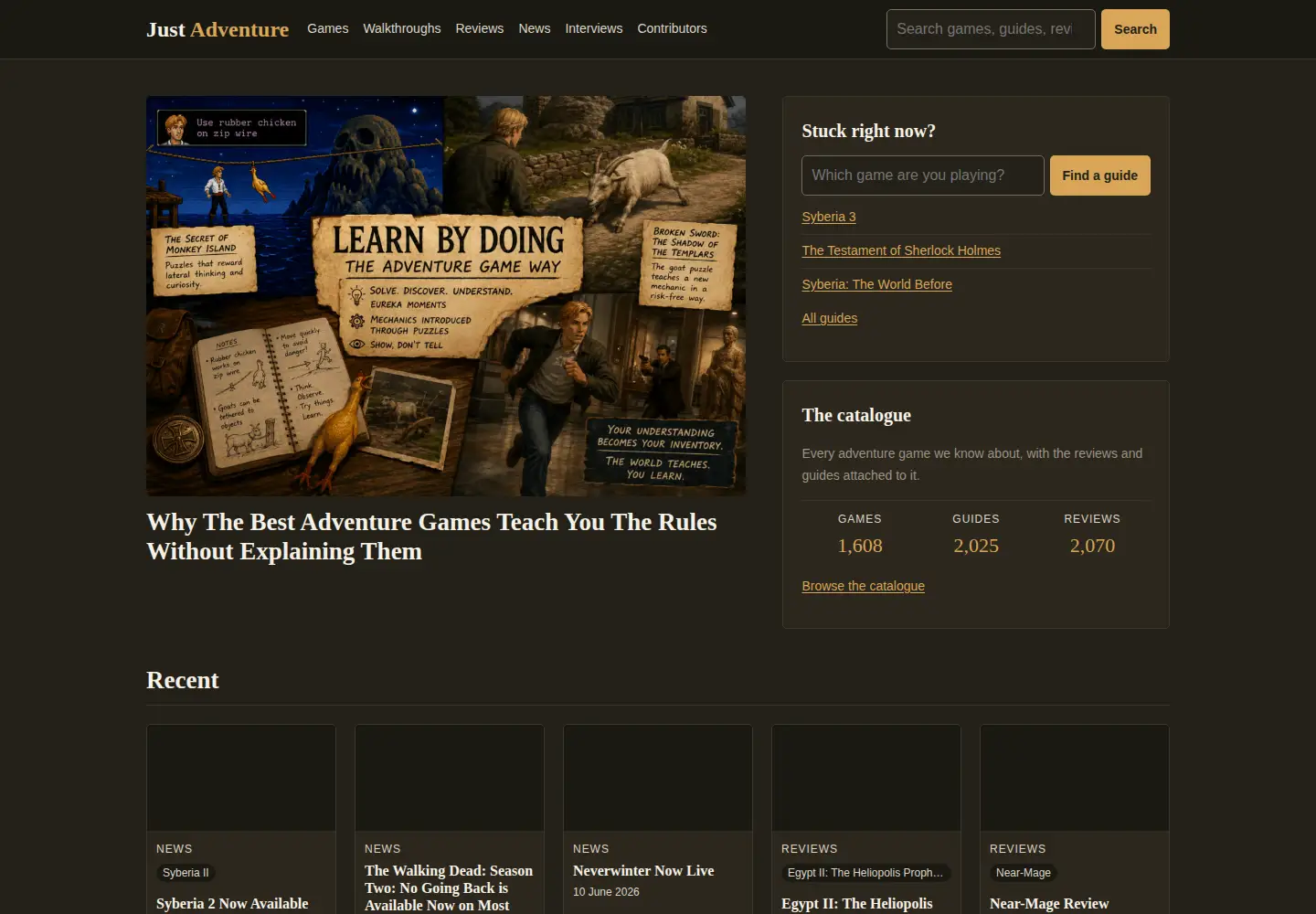Open the Syberia 3 guide link
This screenshot has height=914, width=1316.
click(x=829, y=217)
